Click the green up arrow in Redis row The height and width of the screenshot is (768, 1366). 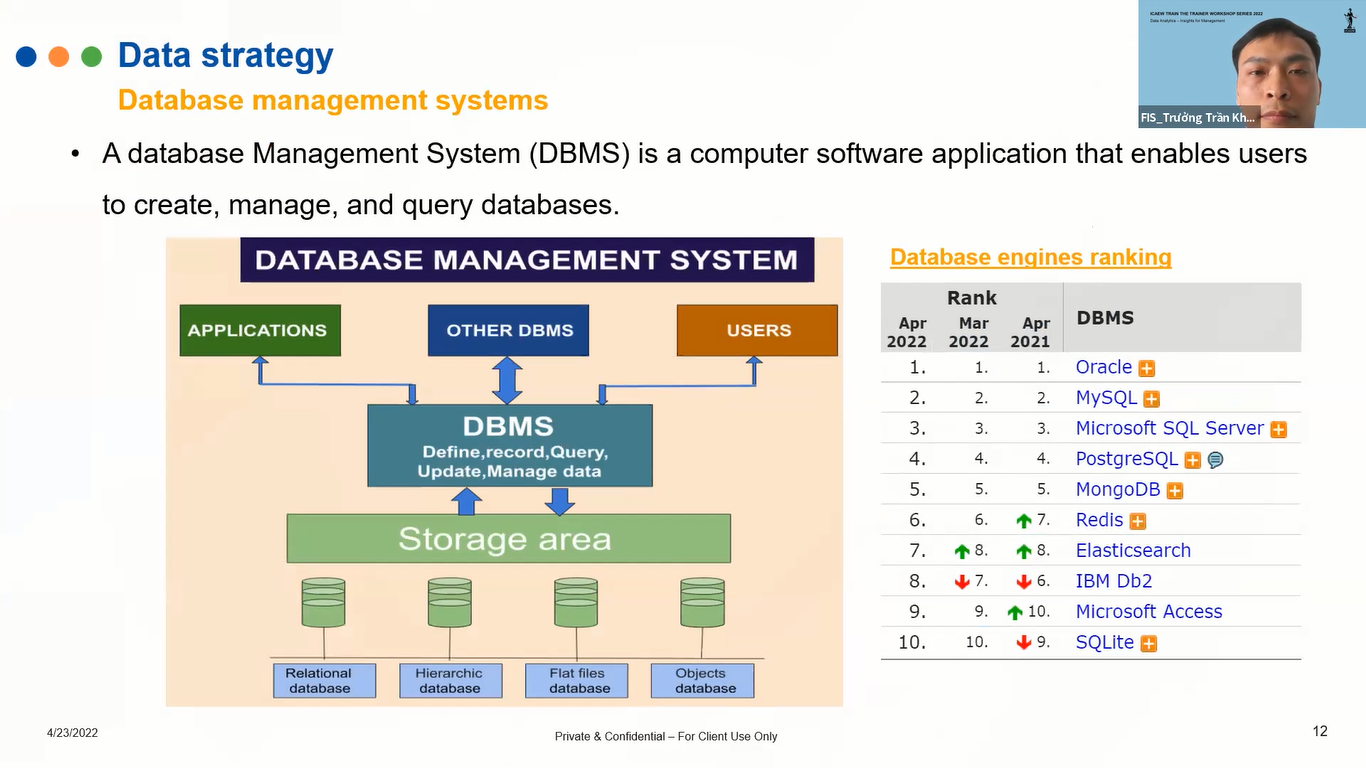tap(1023, 521)
